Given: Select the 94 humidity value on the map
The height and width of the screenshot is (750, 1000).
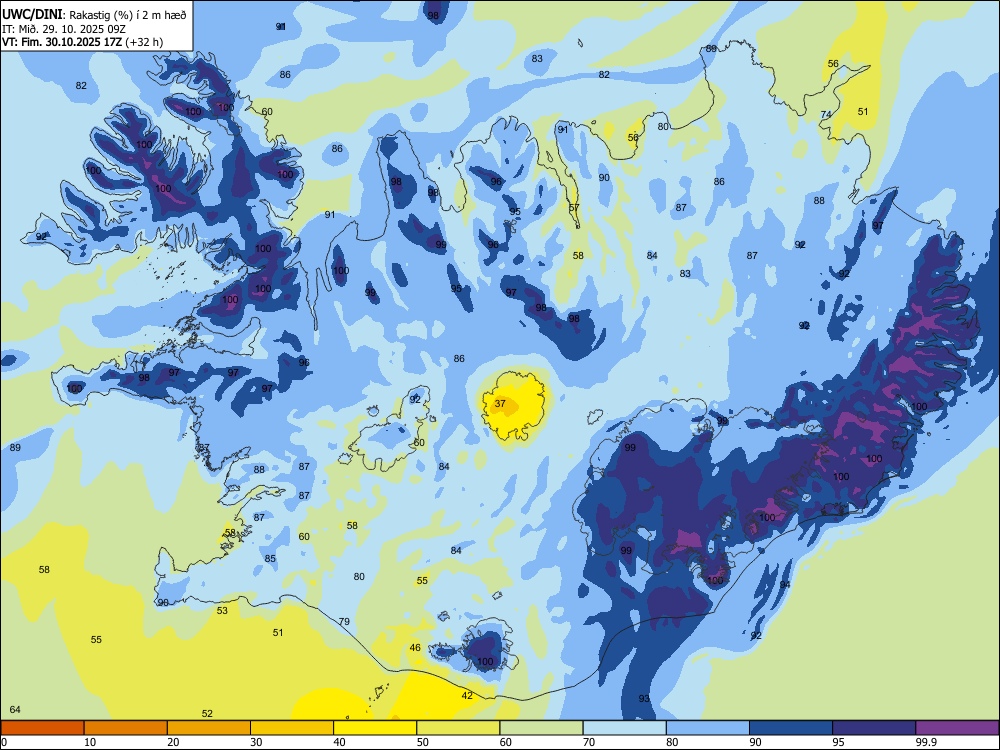Looking at the screenshot, I should [x=784, y=584].
